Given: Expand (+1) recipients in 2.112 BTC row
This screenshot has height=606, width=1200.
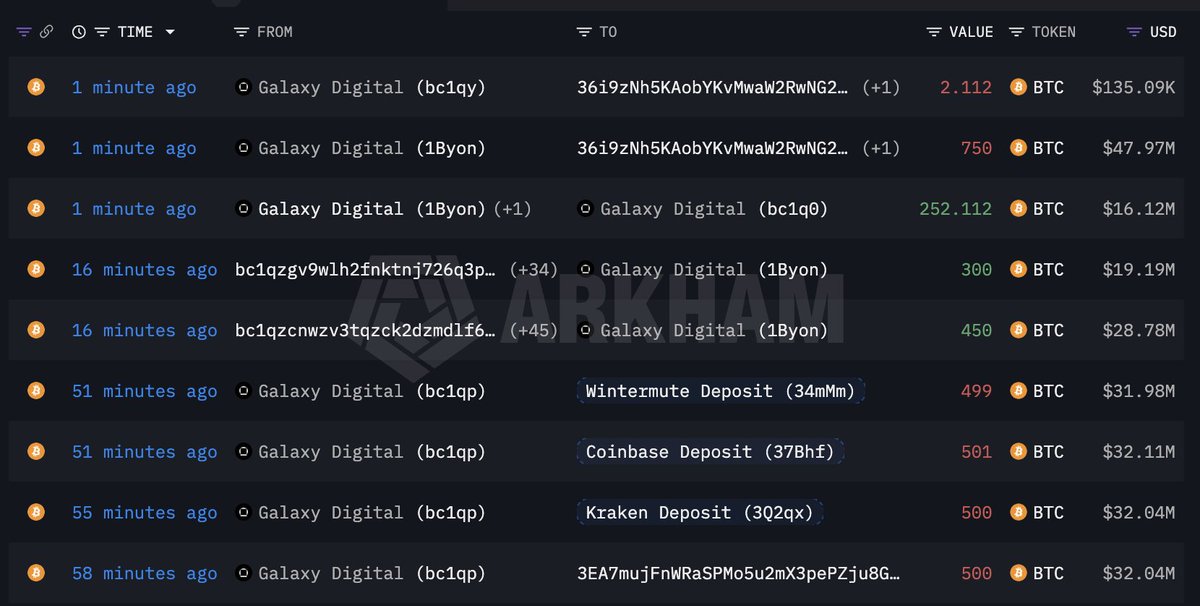Looking at the screenshot, I should [880, 88].
